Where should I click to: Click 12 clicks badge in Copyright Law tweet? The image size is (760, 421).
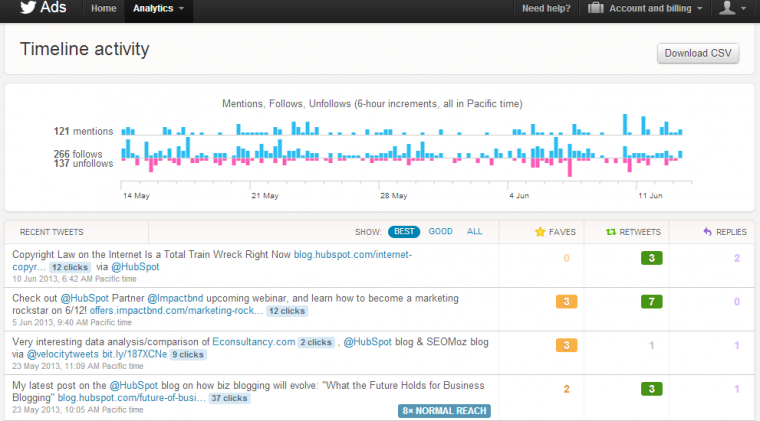[x=70, y=267]
